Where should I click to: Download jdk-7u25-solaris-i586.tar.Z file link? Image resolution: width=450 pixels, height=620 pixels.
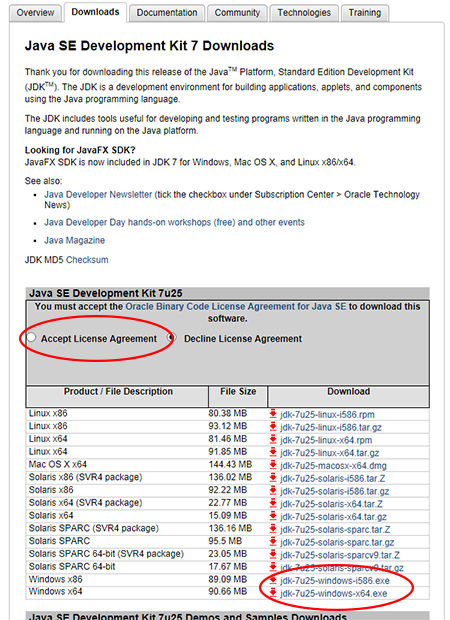click(x=333, y=478)
